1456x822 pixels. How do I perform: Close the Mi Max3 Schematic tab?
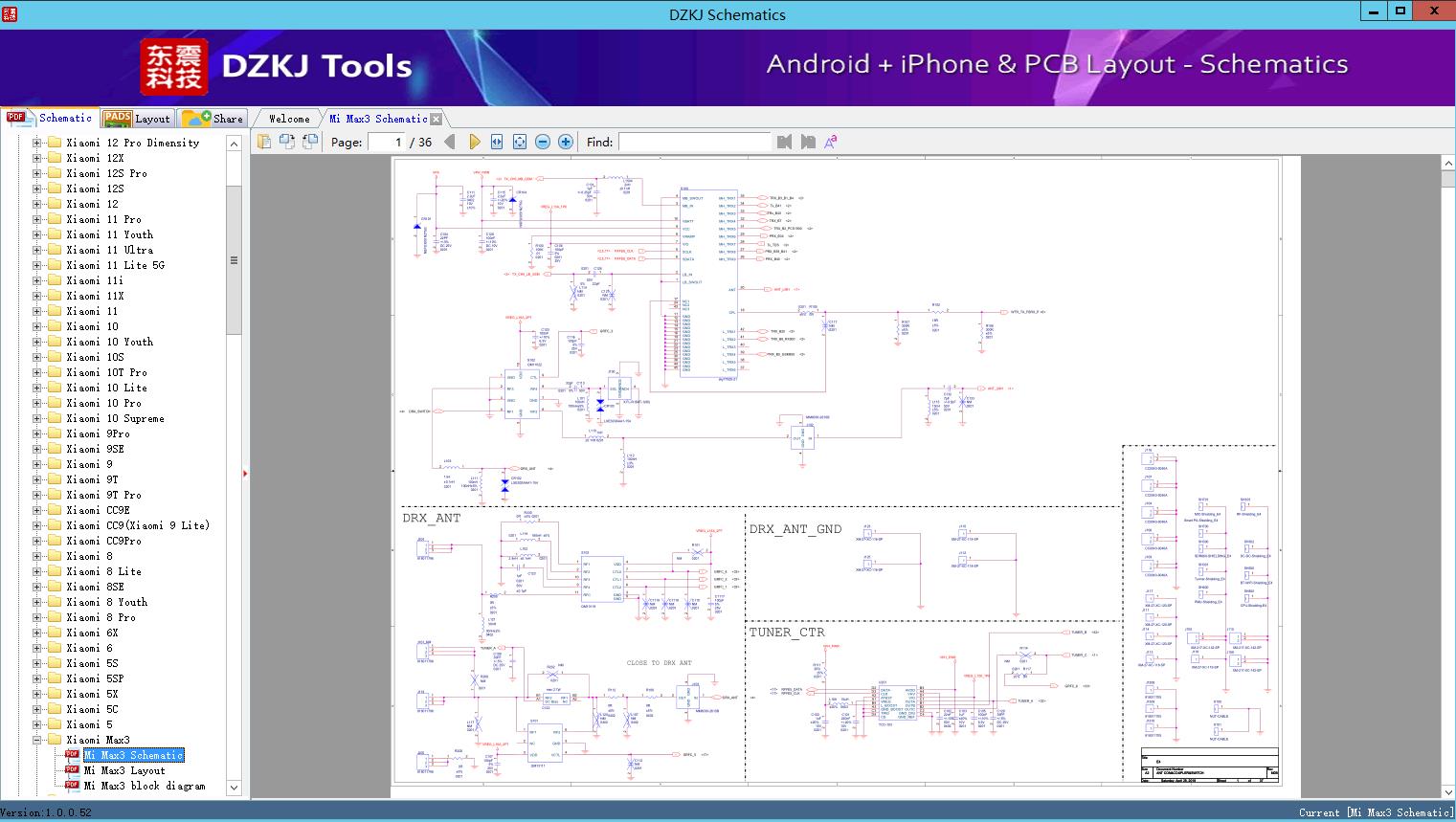(x=437, y=120)
